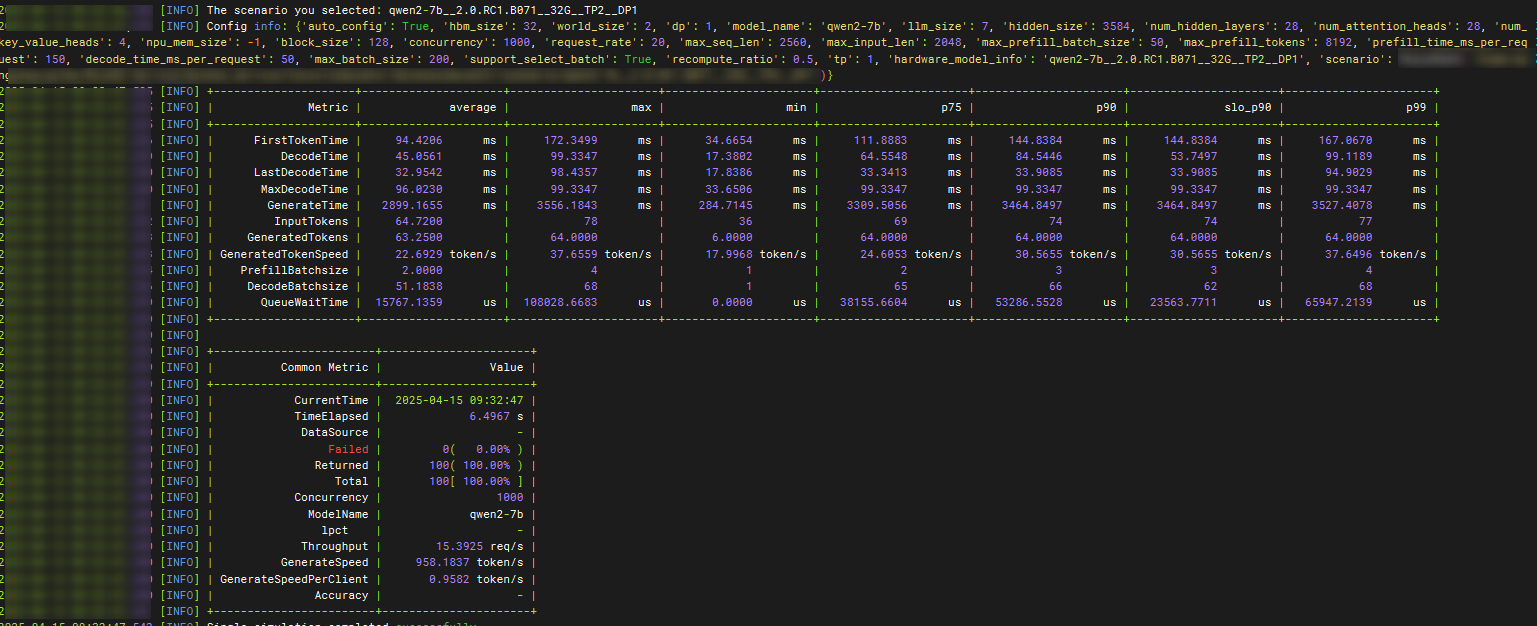Select the 'Config info:' log text

(247, 26)
